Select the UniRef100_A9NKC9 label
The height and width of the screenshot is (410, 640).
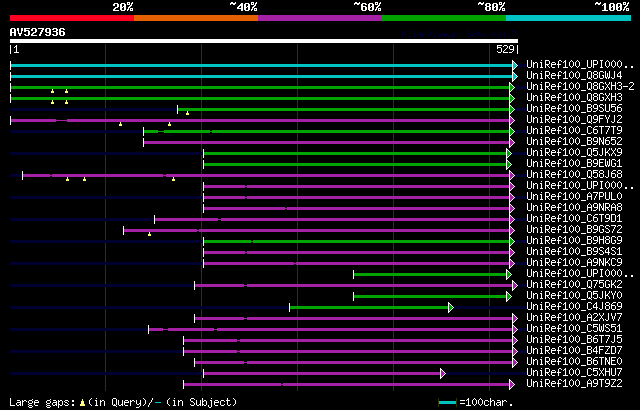click(x=574, y=263)
